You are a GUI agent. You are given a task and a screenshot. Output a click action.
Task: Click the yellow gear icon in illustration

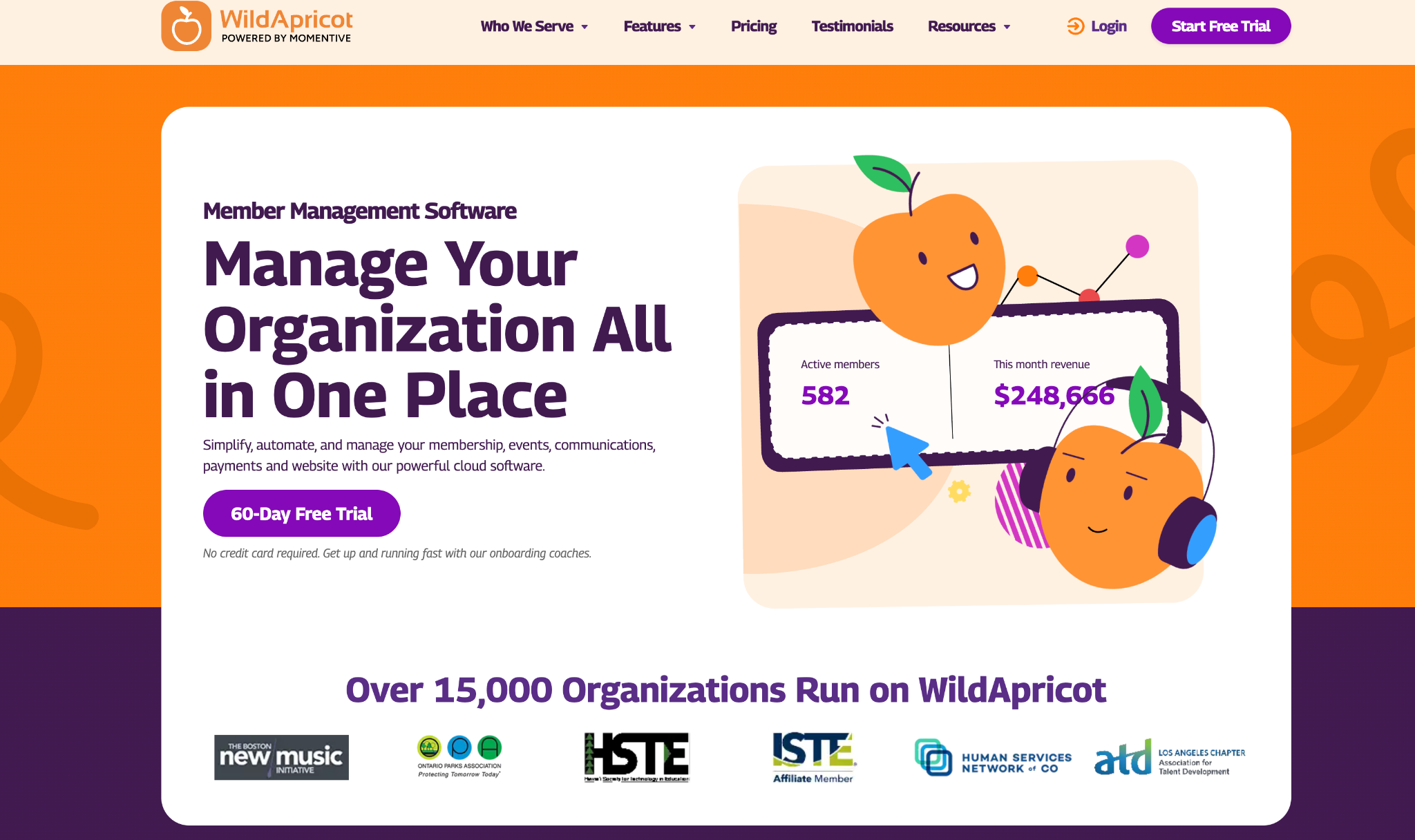point(959,491)
